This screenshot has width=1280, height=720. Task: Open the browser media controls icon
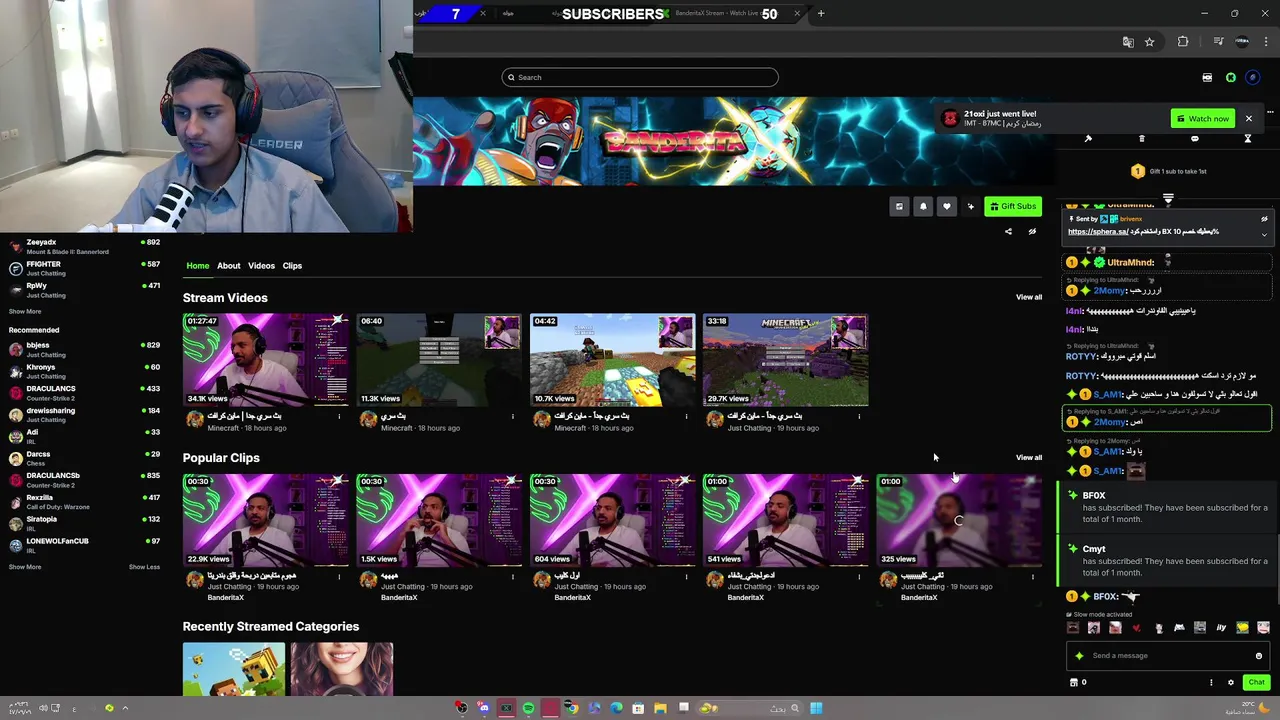click(x=1218, y=42)
